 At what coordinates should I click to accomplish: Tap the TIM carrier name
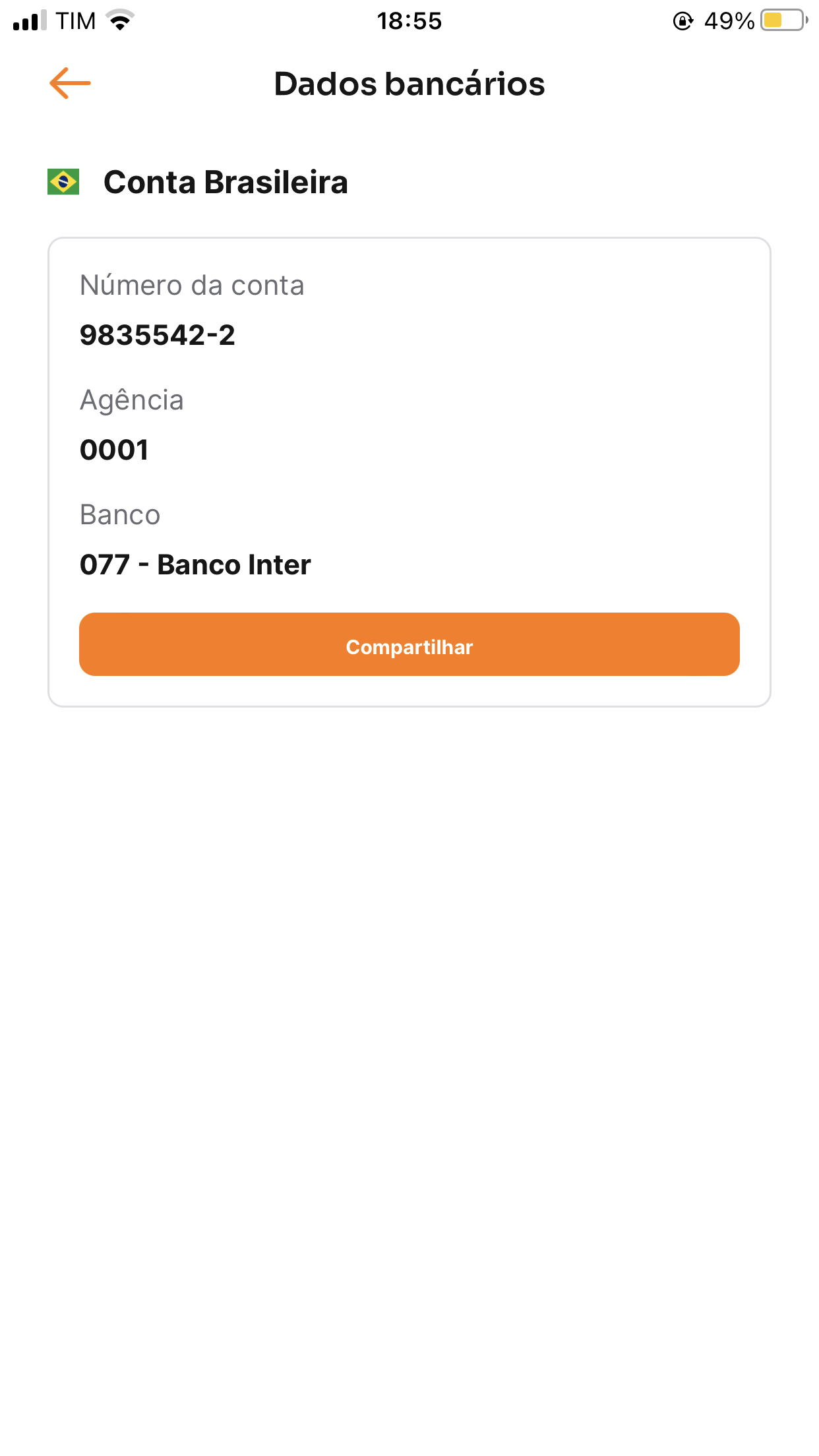75,21
